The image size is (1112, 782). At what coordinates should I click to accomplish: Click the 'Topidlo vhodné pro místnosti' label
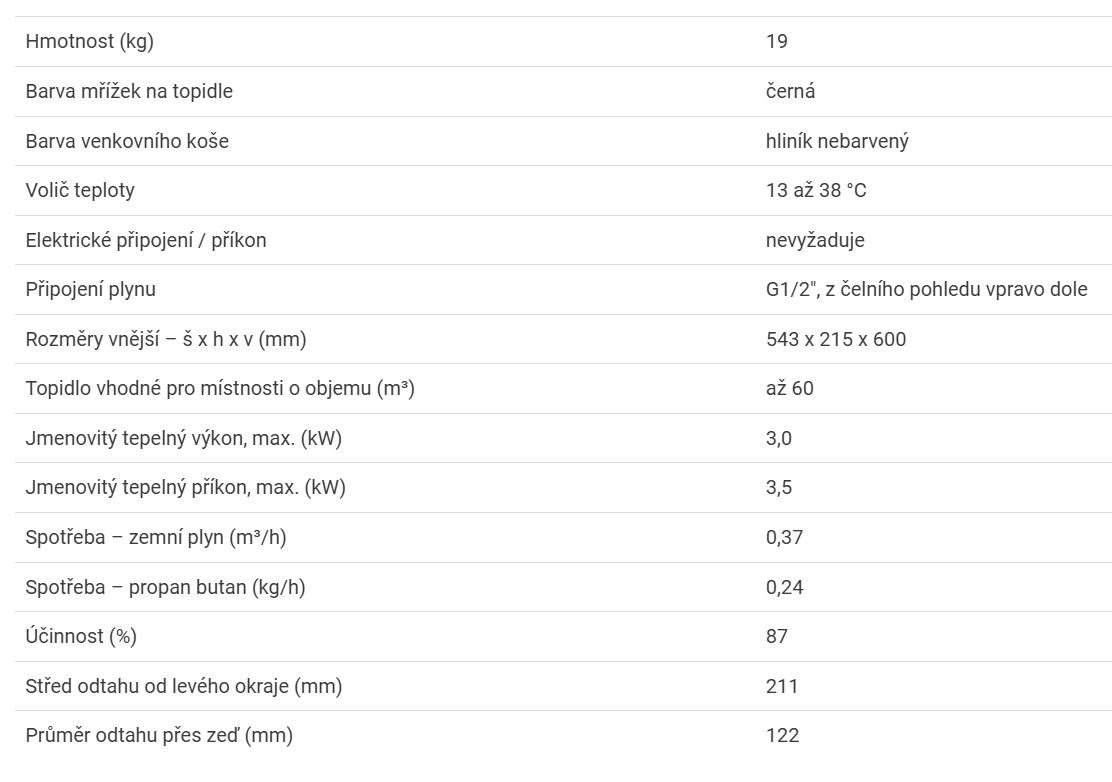[220, 388]
